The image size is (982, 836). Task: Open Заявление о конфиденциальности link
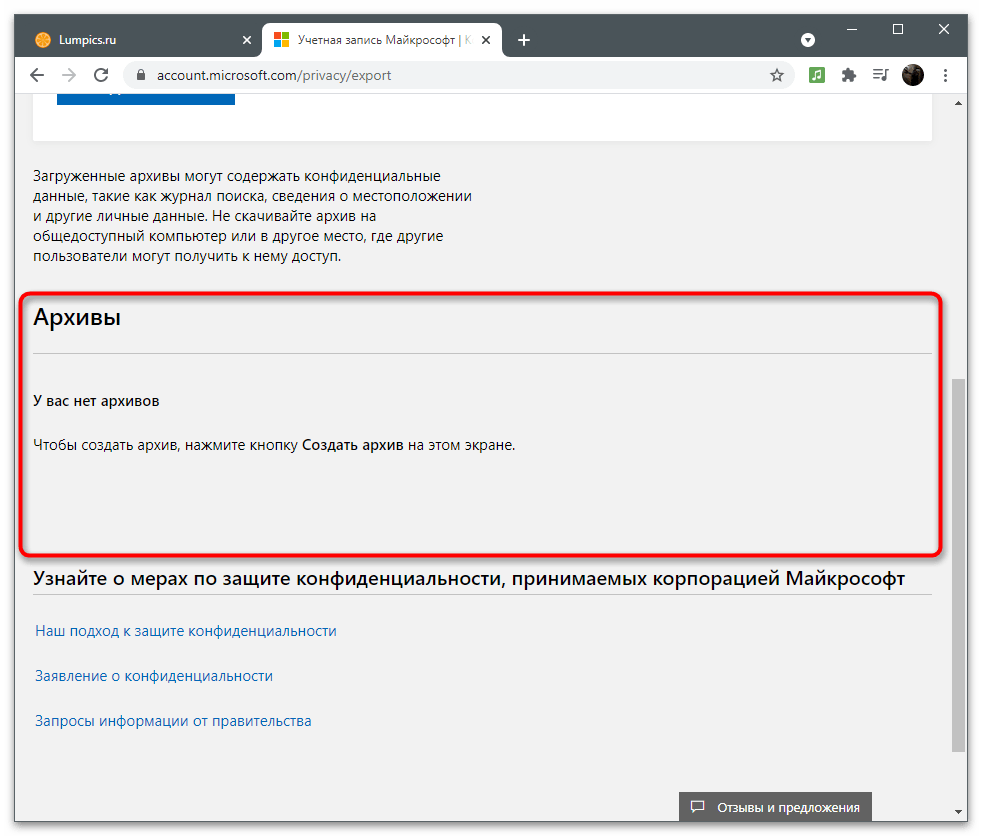click(x=154, y=676)
